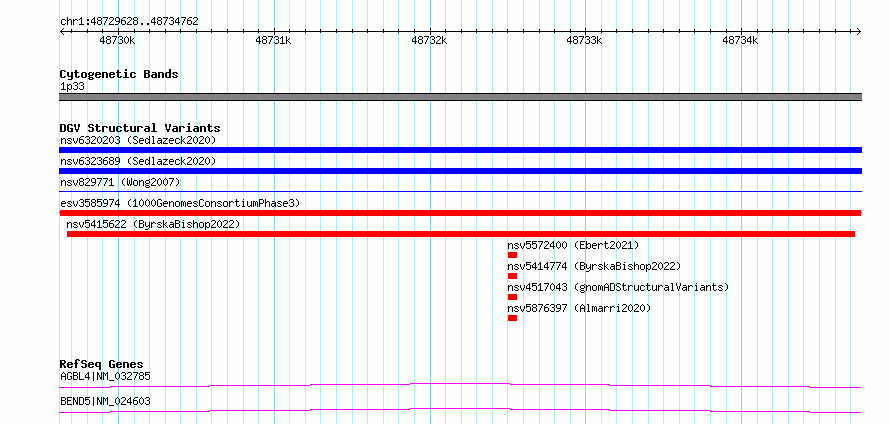Open nsv4517043 (gnomADStructuralVariants) label
Viewport: 890px width, 424px height.
(618, 287)
